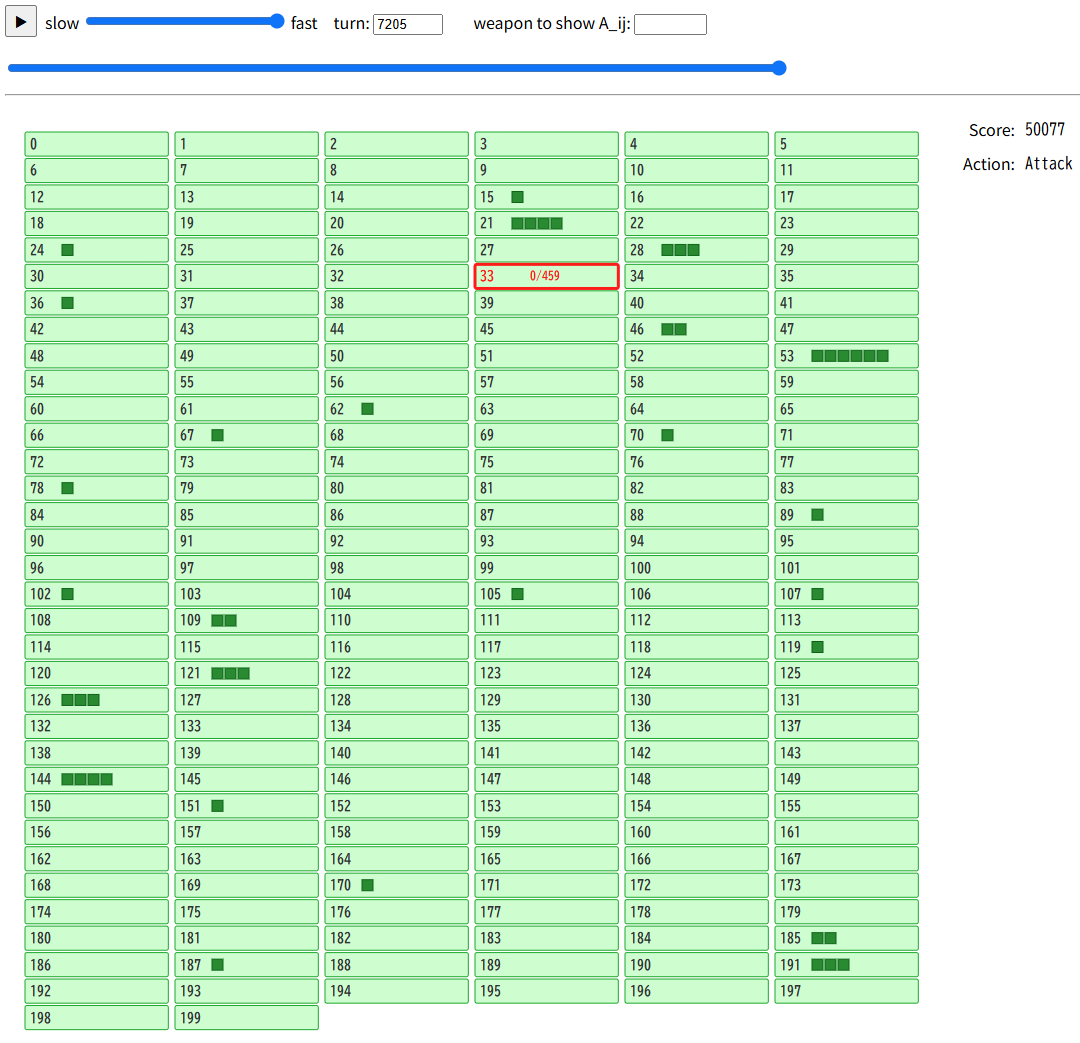This screenshot has width=1080, height=1043.
Task: Select cell number 117
Action: point(546,647)
